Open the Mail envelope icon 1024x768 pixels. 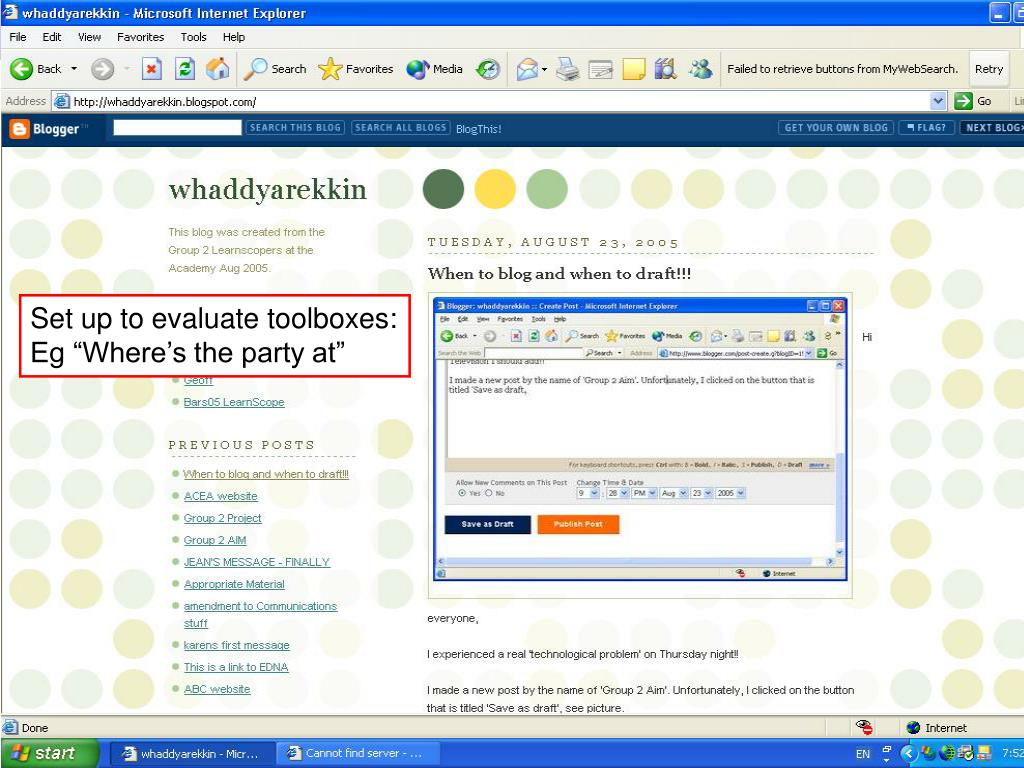pyautogui.click(x=527, y=69)
